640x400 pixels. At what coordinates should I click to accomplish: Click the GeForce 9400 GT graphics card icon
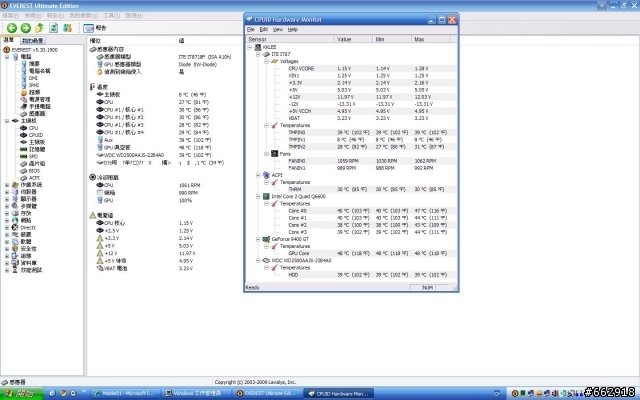[x=266, y=239]
